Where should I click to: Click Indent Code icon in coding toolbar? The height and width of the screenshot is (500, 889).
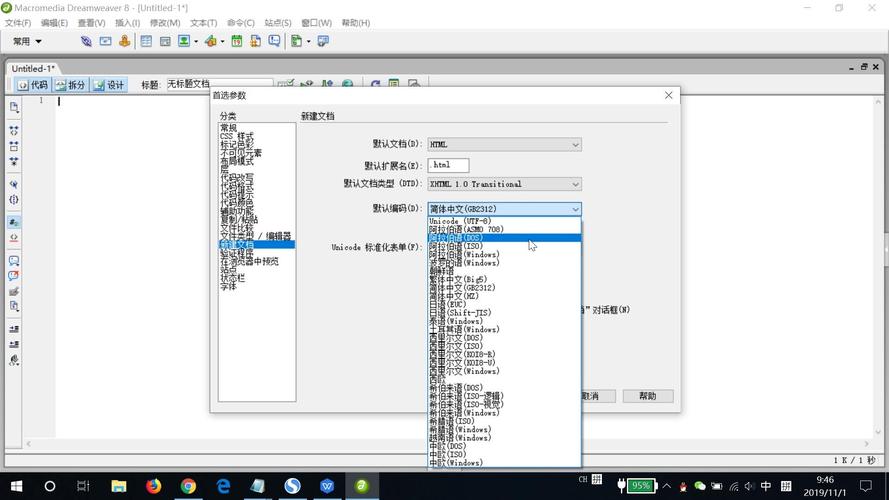pos(14,329)
